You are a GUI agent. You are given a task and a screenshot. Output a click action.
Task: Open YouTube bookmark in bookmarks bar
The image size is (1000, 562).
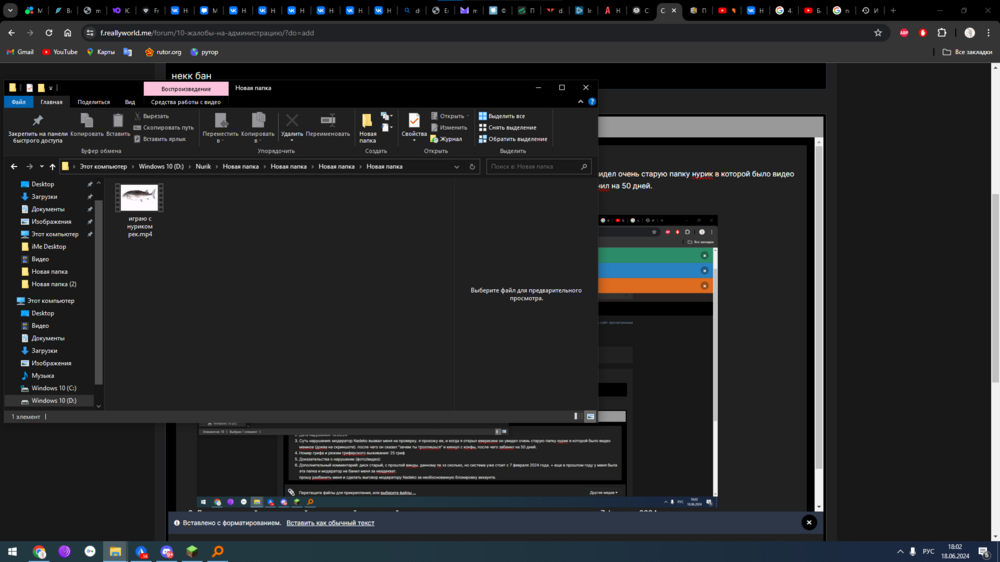(59, 52)
